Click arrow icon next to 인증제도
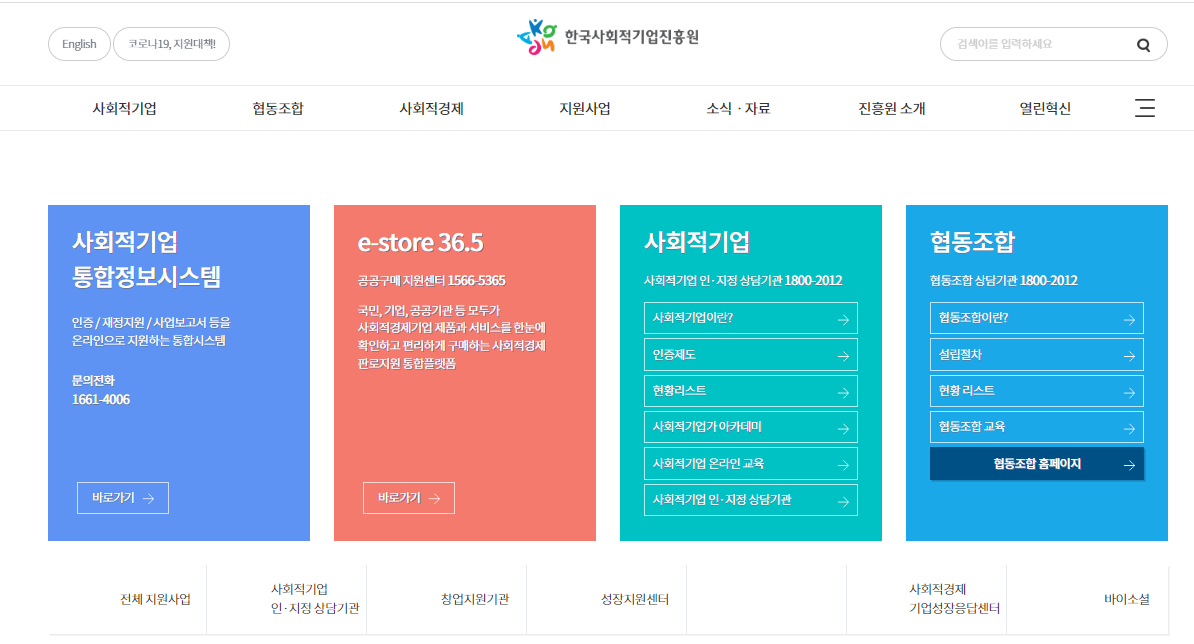 (843, 355)
